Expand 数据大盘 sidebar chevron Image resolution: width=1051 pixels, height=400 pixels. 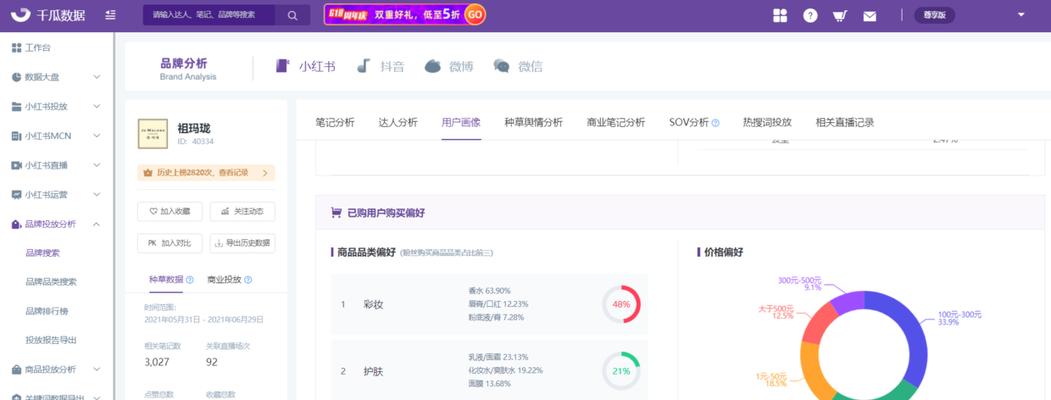pos(97,77)
